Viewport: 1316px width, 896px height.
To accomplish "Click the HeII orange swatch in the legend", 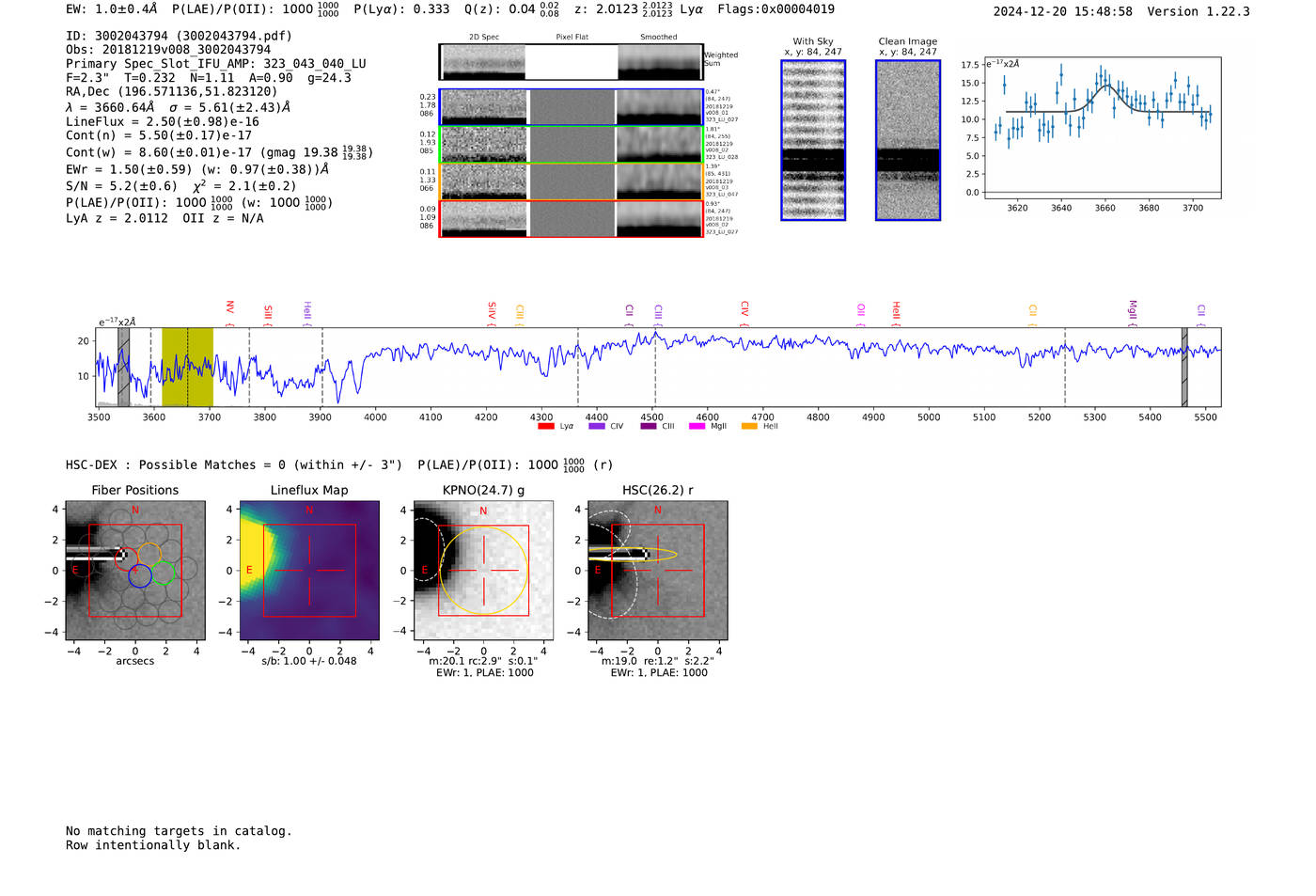I will 749,426.
